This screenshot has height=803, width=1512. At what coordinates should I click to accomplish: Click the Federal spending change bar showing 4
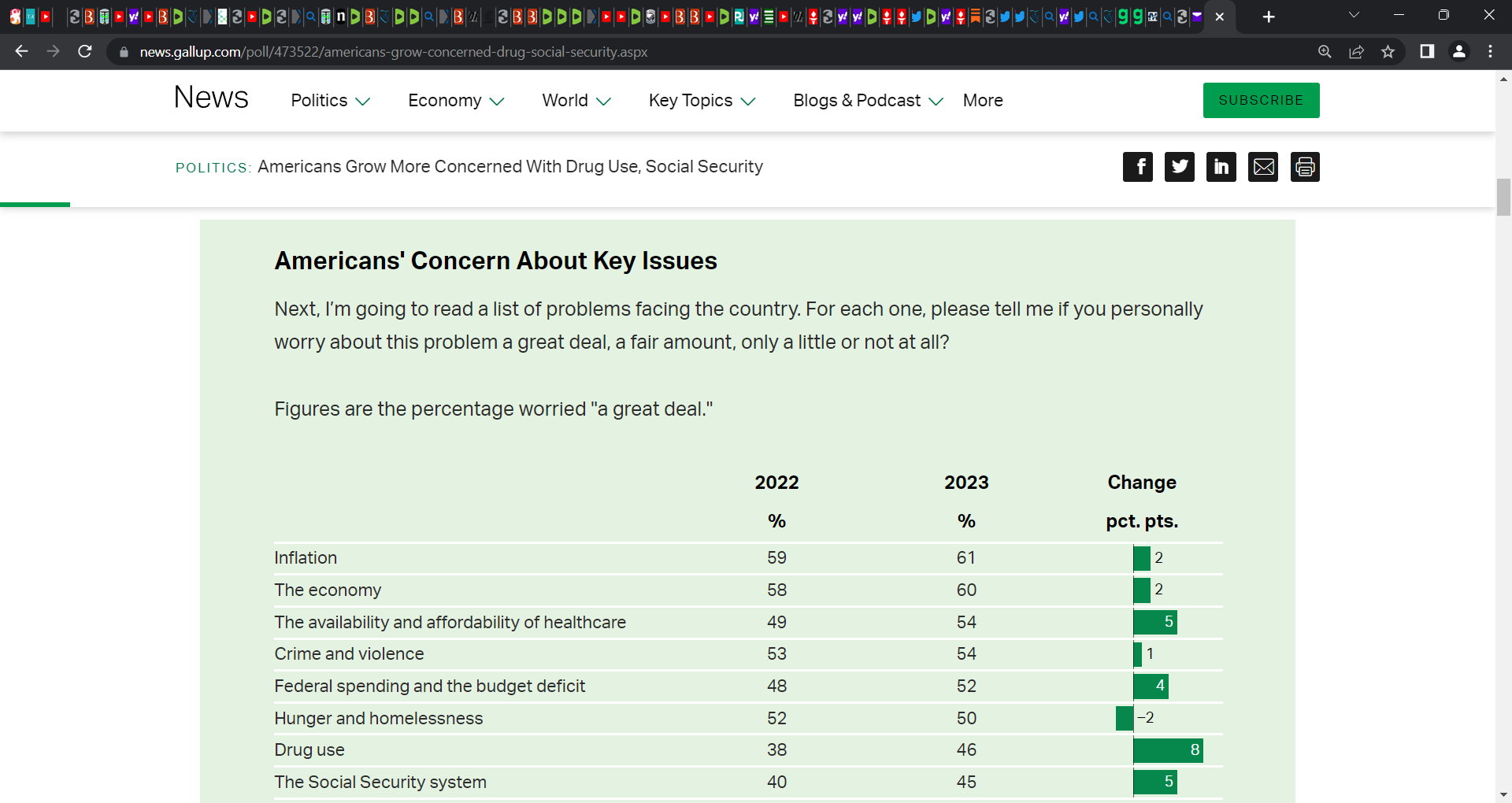pos(1151,686)
